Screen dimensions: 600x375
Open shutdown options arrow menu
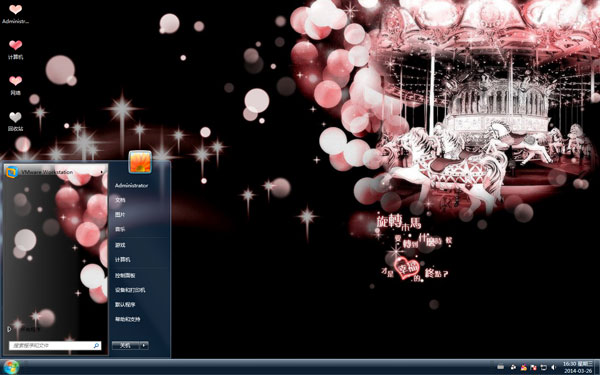click(144, 345)
